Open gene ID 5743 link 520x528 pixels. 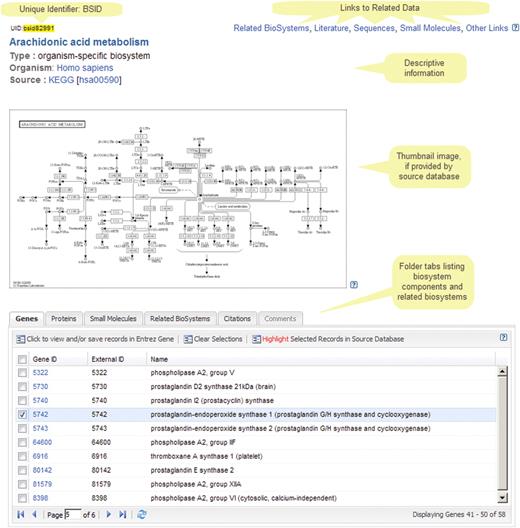40,428
